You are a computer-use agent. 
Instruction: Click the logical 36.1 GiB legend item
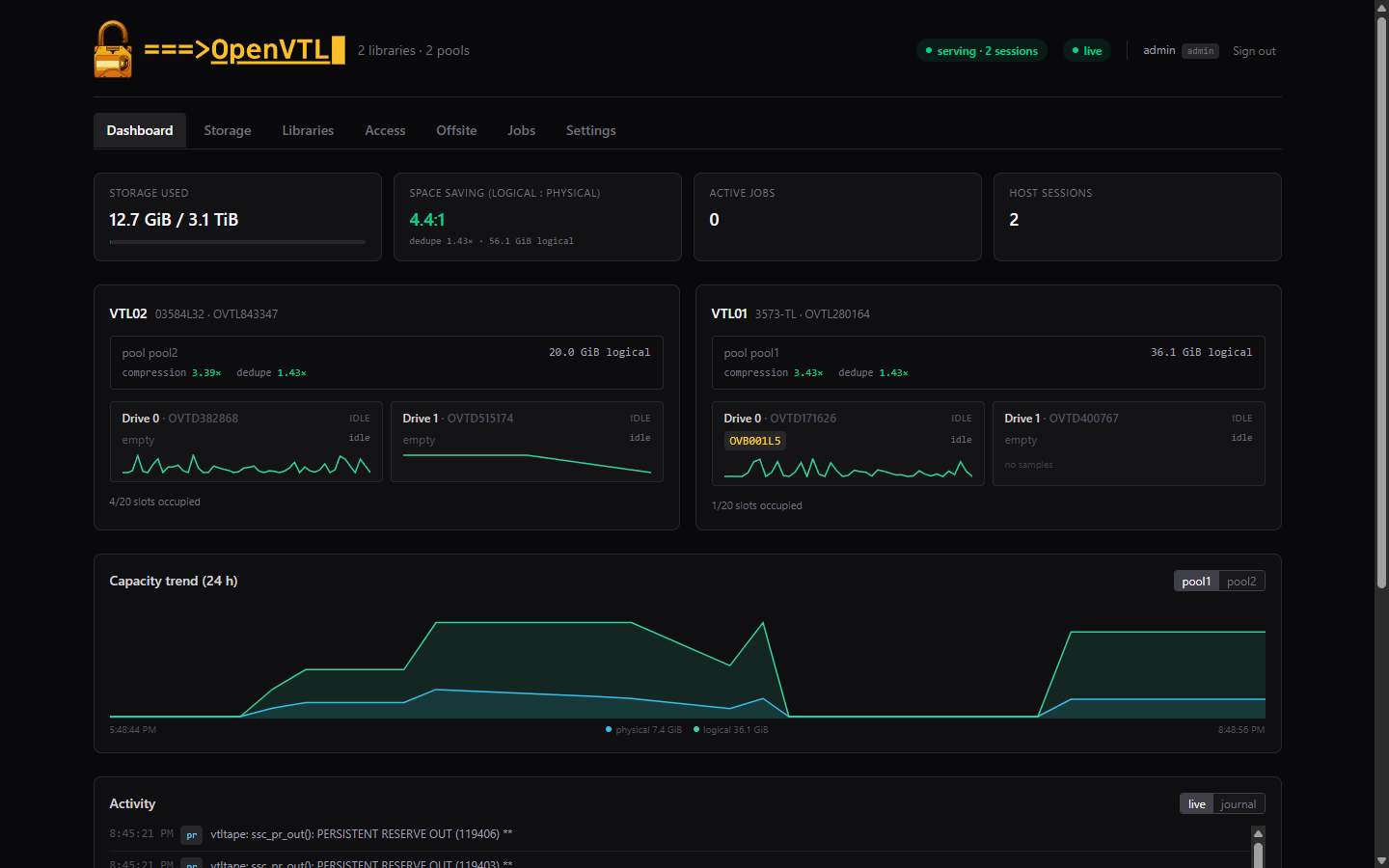coord(731,730)
